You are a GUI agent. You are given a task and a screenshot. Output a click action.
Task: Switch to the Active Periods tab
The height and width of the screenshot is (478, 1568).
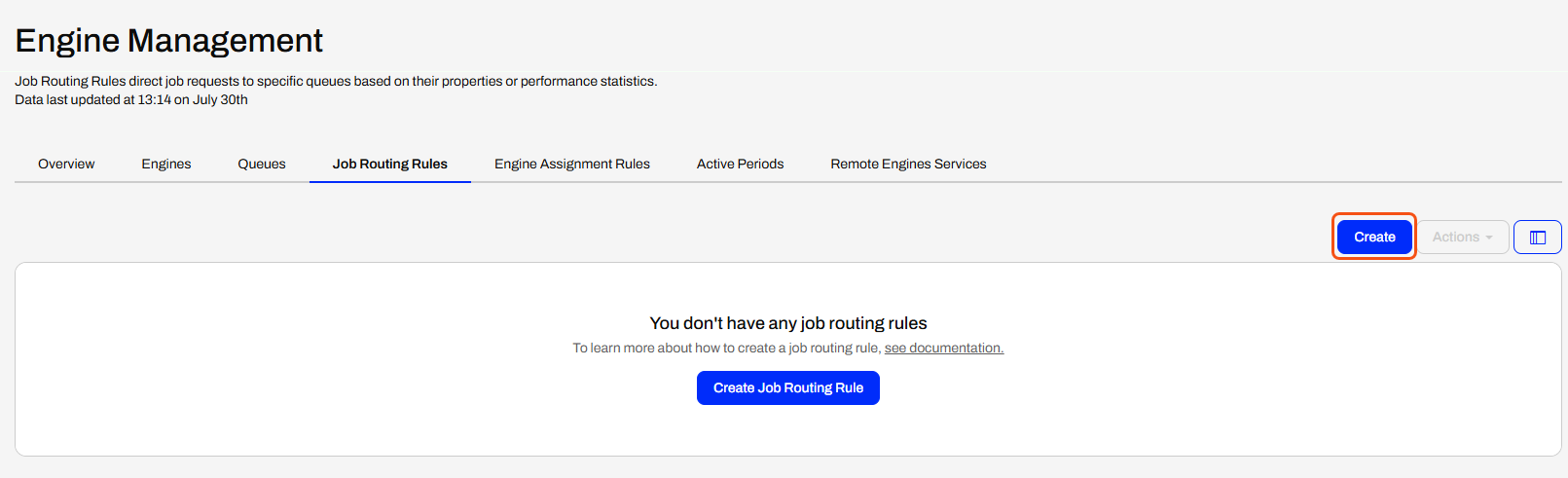click(741, 164)
